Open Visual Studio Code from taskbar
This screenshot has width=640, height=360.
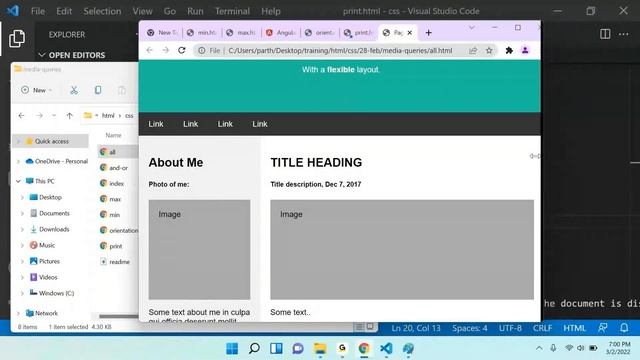[386, 348]
